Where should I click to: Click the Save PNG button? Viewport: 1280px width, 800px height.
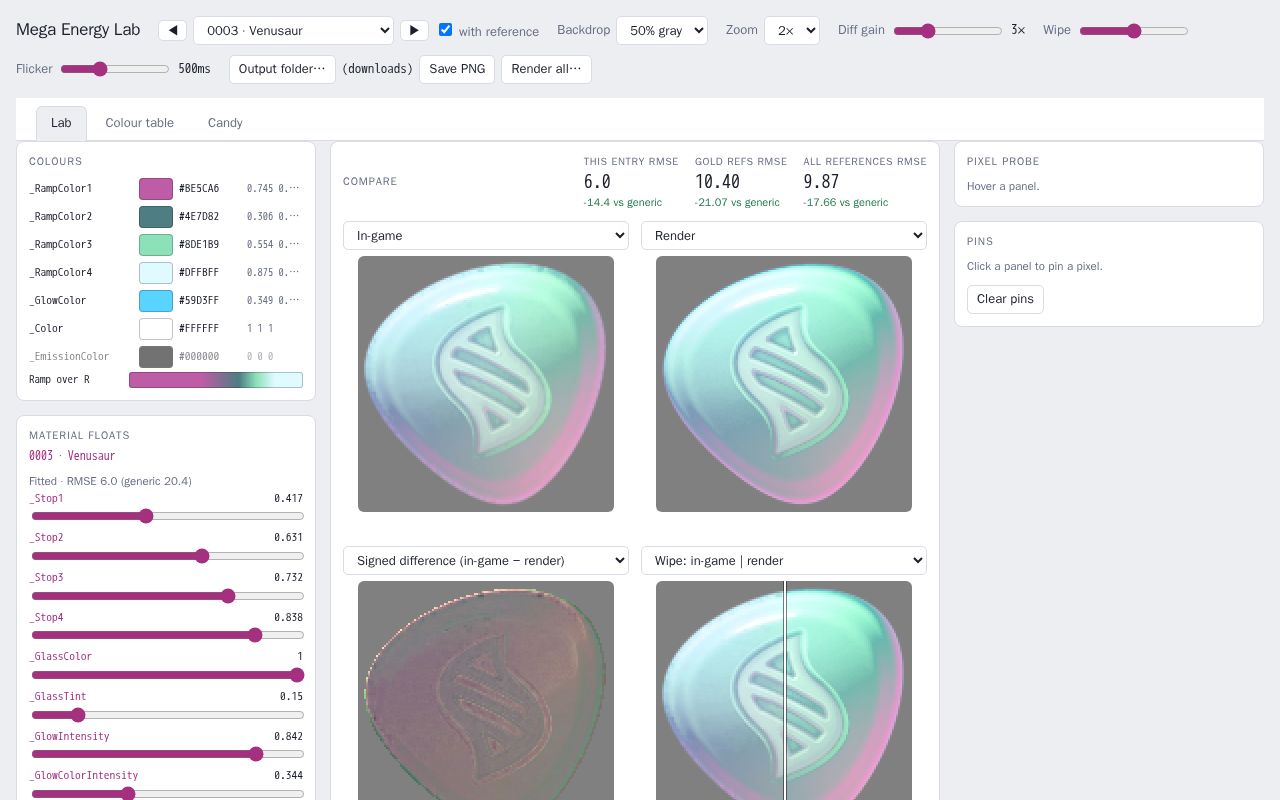(x=457, y=69)
